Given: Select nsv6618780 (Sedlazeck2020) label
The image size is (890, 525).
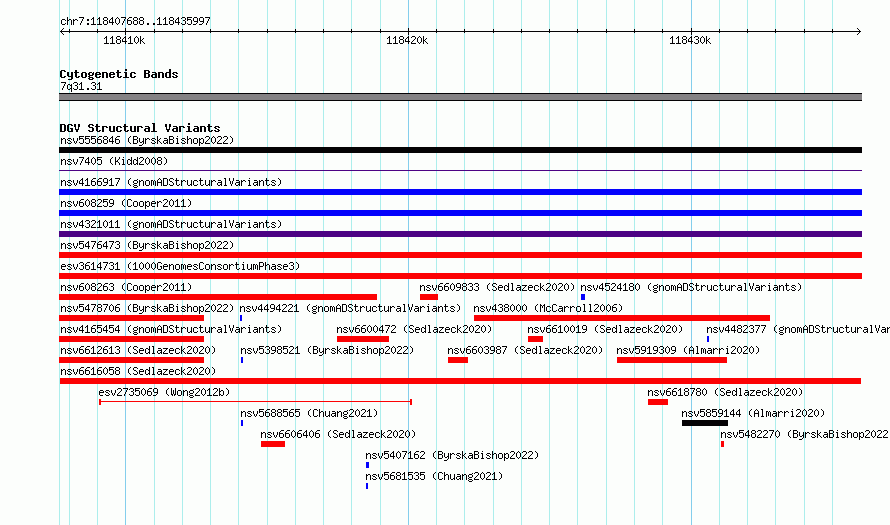Looking at the screenshot, I should pos(725,392).
